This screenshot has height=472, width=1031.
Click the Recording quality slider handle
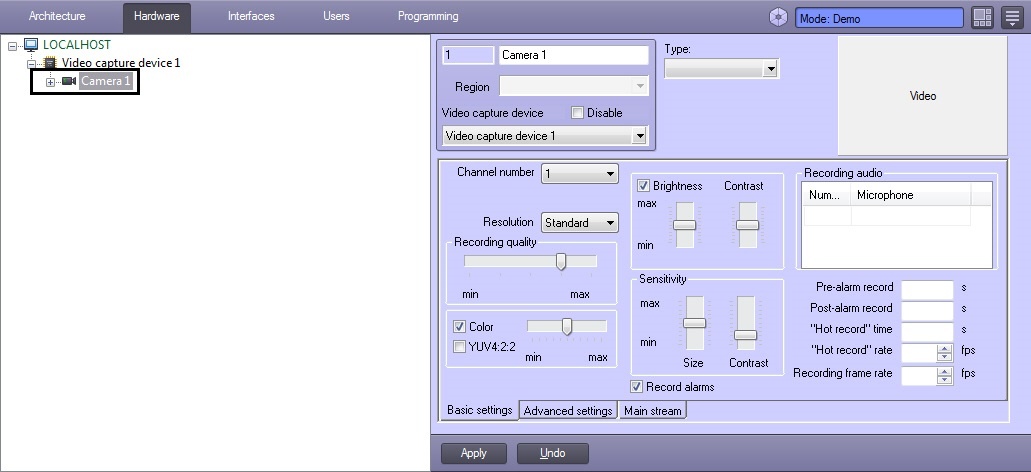[x=561, y=262]
